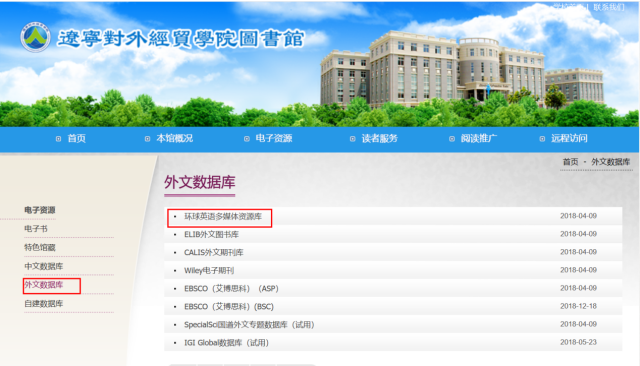Click the 首页 breadcrumb link
This screenshot has width=640, height=366.
click(x=570, y=162)
